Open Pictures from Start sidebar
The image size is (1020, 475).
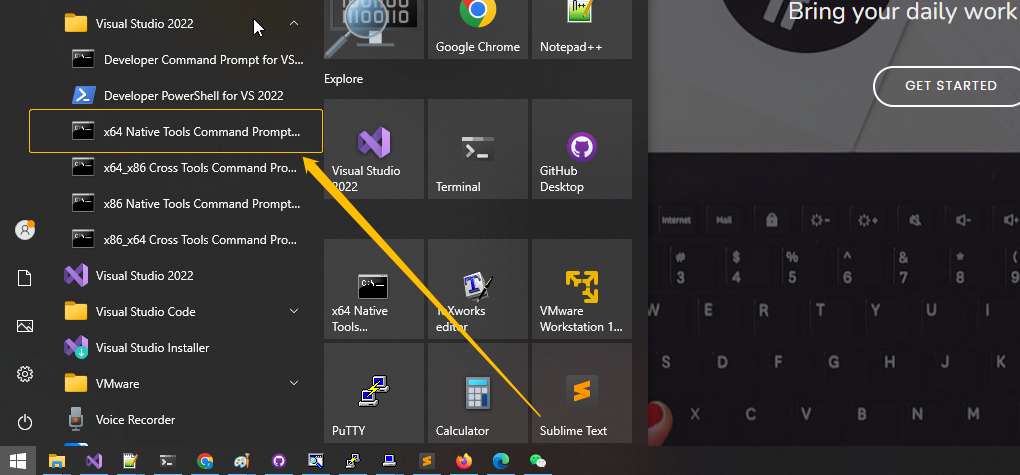pos(25,326)
